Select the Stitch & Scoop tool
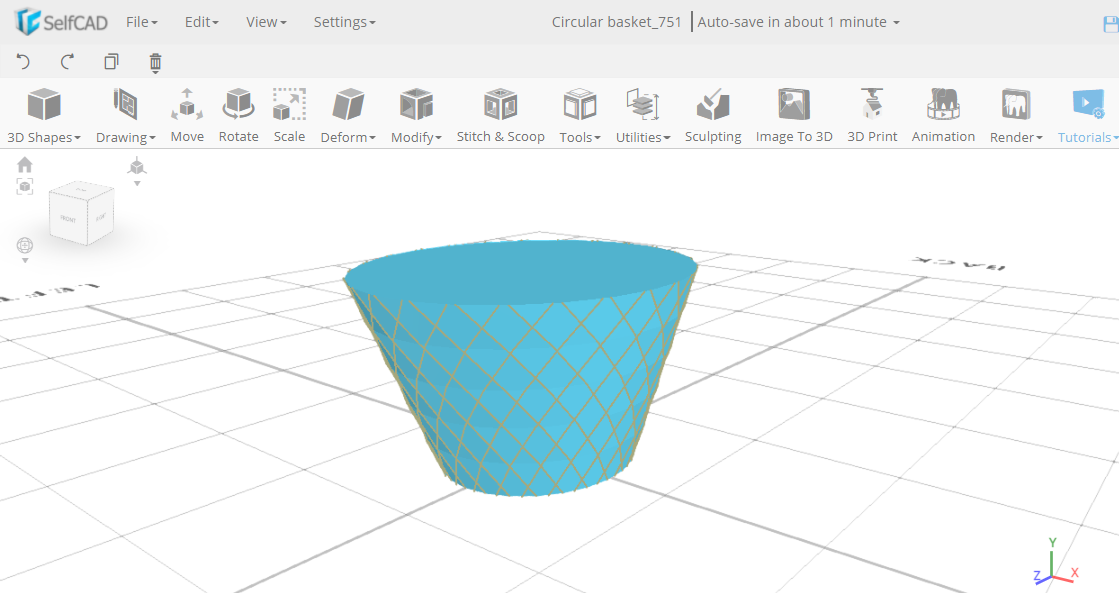This screenshot has width=1119, height=593. [x=500, y=115]
